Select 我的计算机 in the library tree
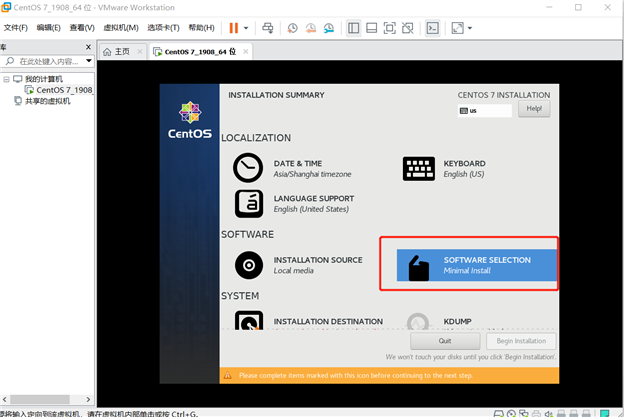 pyautogui.click(x=44, y=79)
